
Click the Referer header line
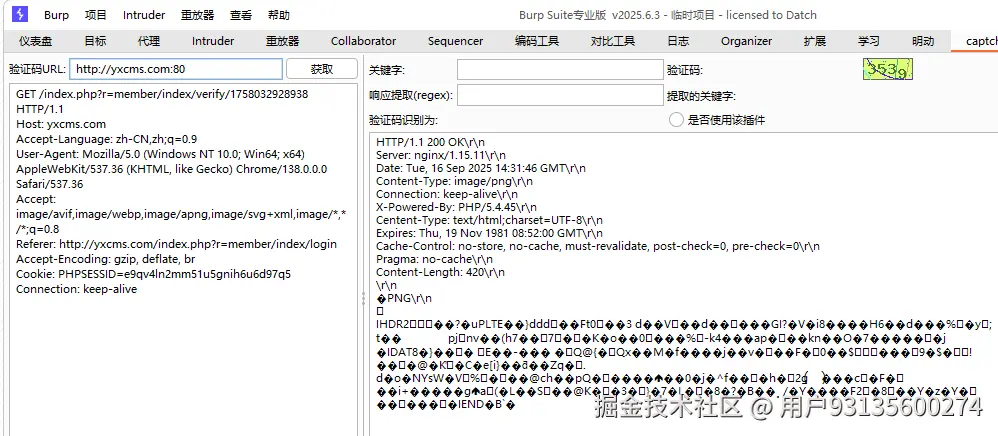click(176, 244)
